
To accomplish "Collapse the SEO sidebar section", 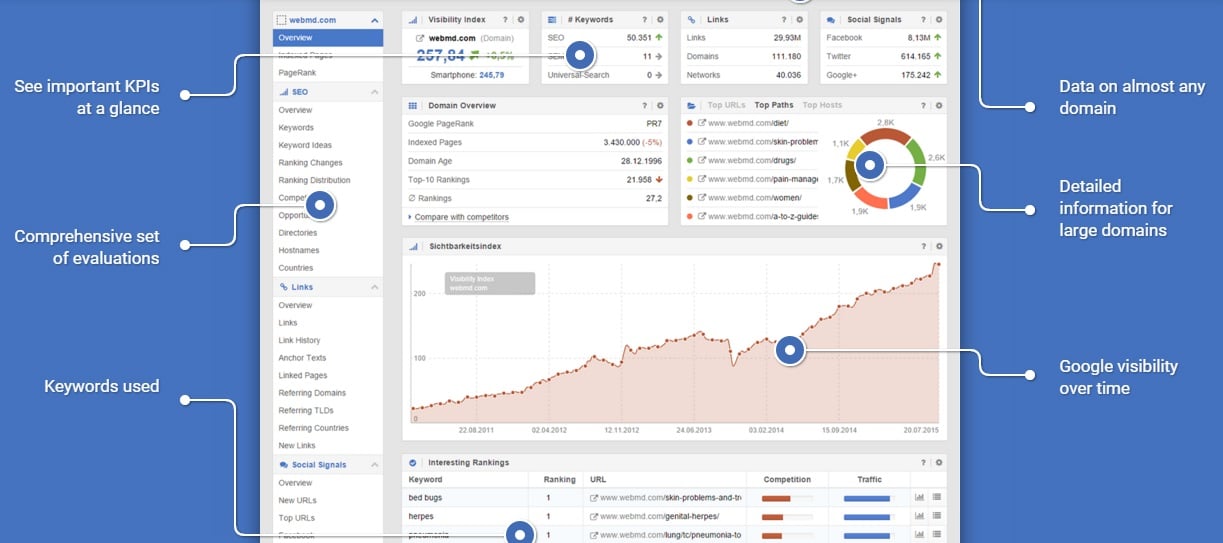I will (375, 91).
